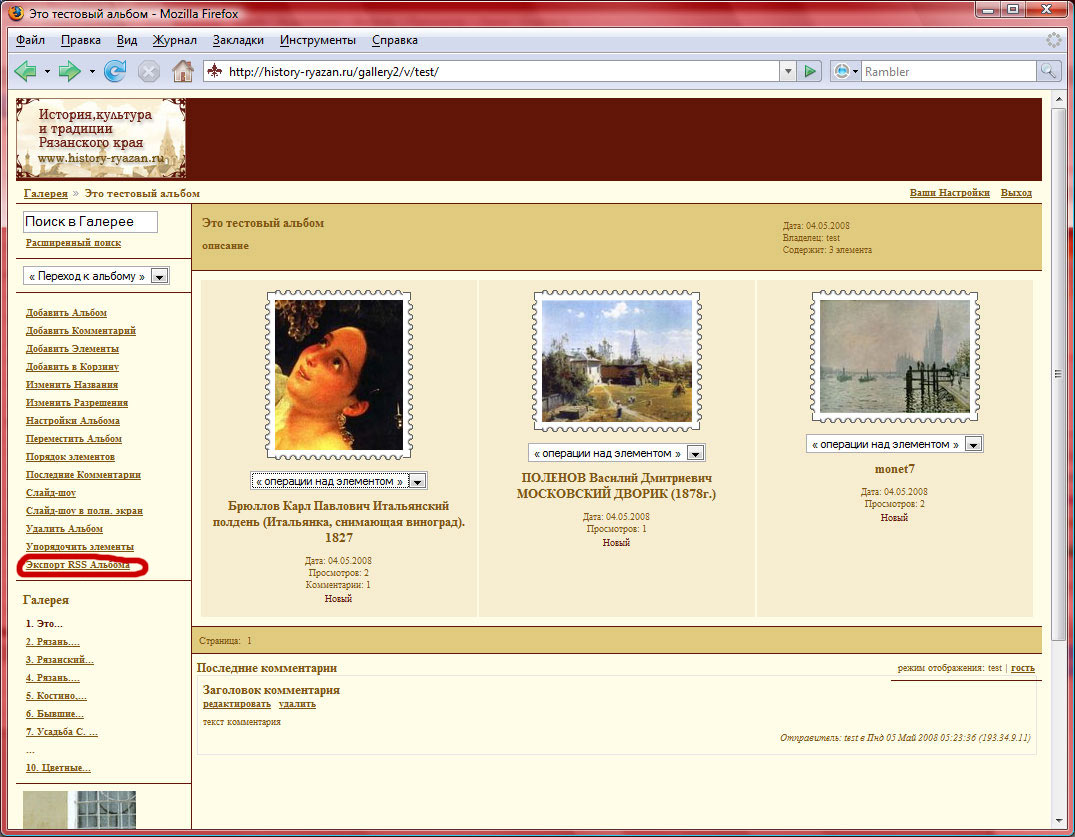Click the Галерея breadcrumb link
The width and height of the screenshot is (1075, 837).
tap(46, 193)
